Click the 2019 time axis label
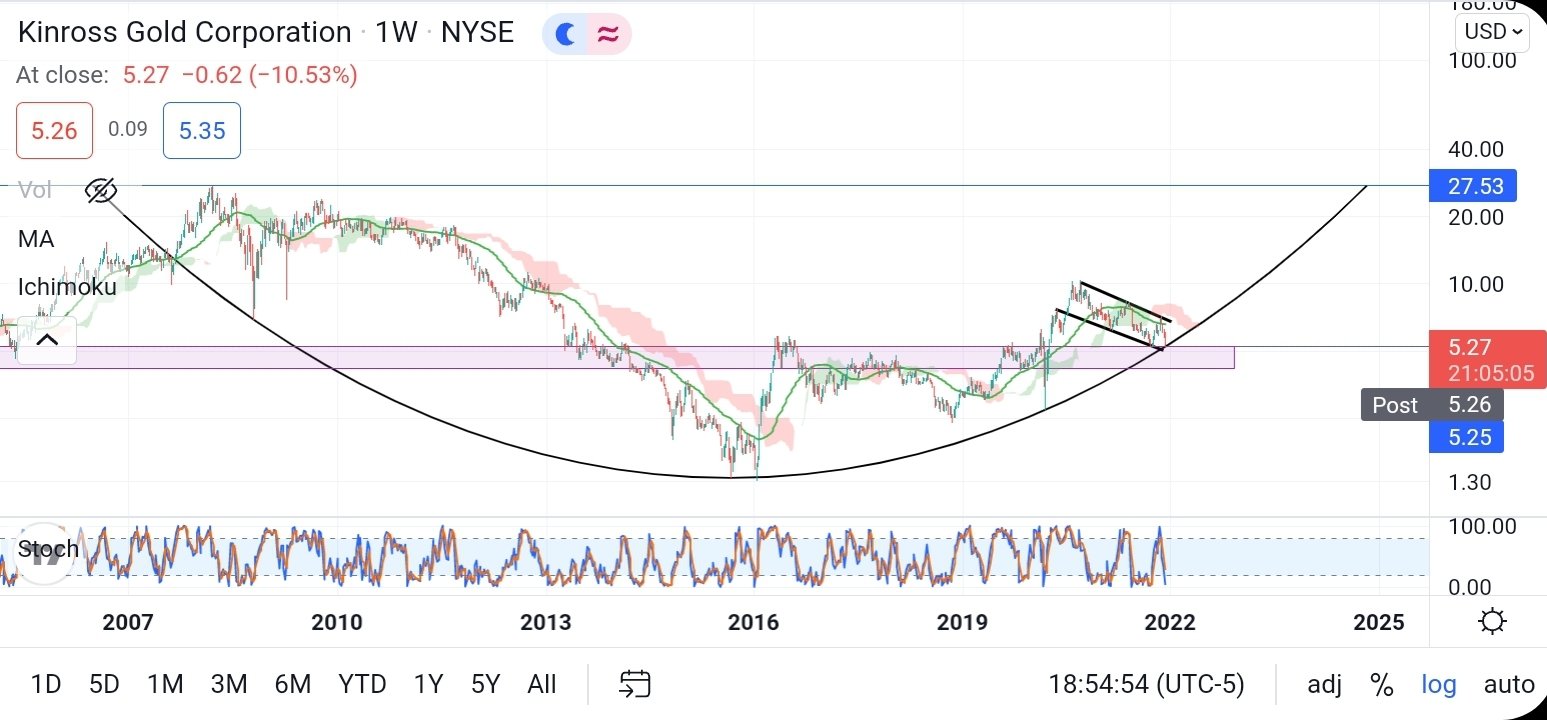Image resolution: width=1547 pixels, height=720 pixels. click(x=962, y=622)
